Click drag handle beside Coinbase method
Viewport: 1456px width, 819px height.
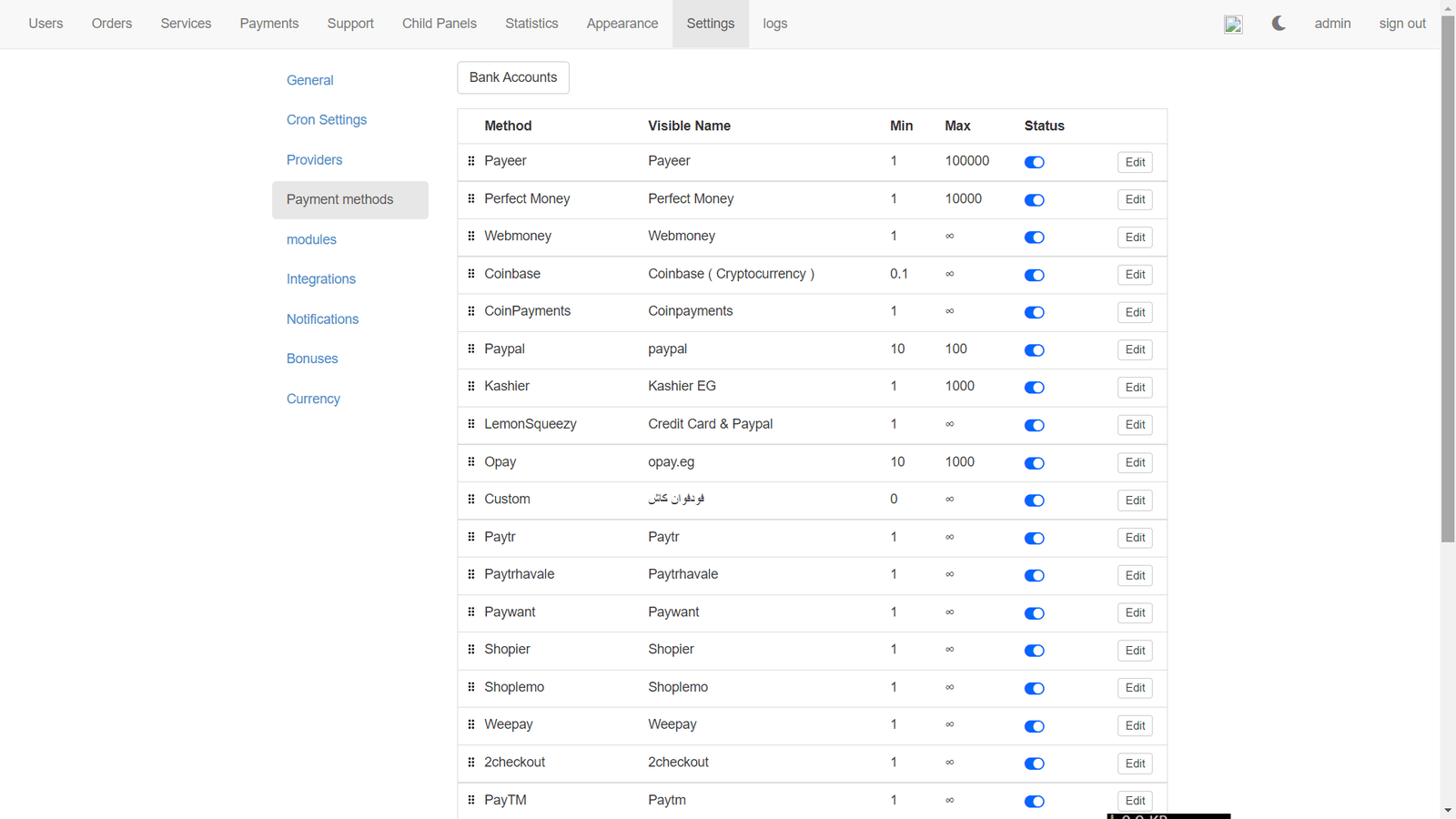coord(471,274)
